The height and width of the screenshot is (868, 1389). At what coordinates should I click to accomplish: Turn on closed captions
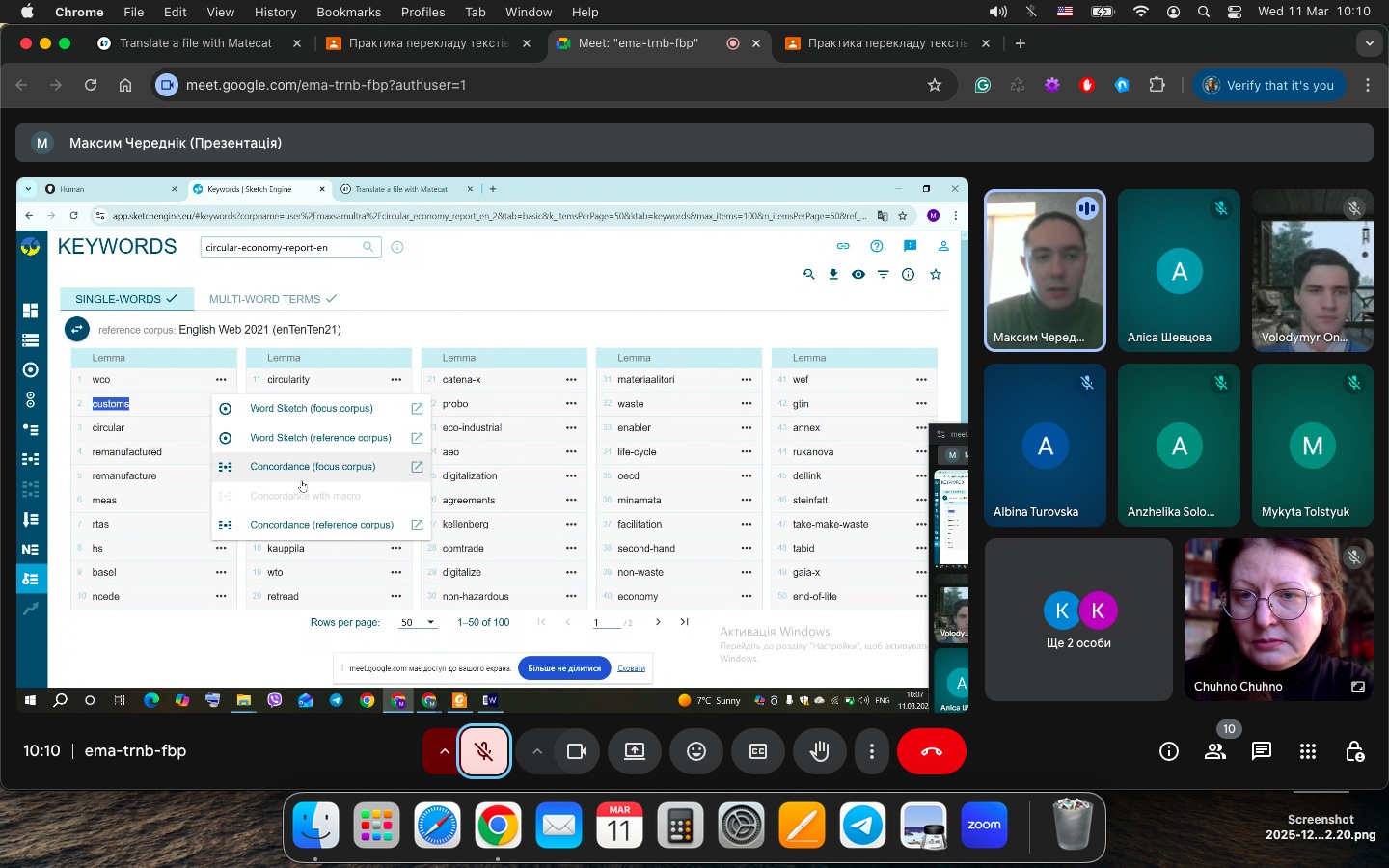coord(758,751)
